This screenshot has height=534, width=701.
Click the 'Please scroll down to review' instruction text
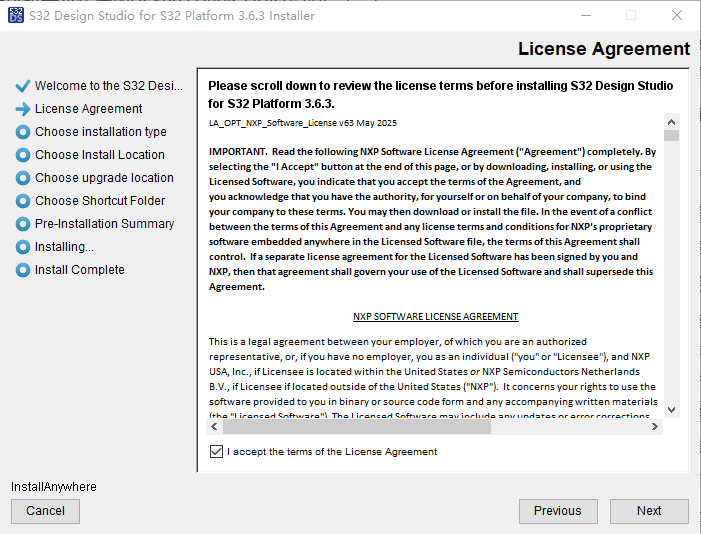[x=440, y=94]
